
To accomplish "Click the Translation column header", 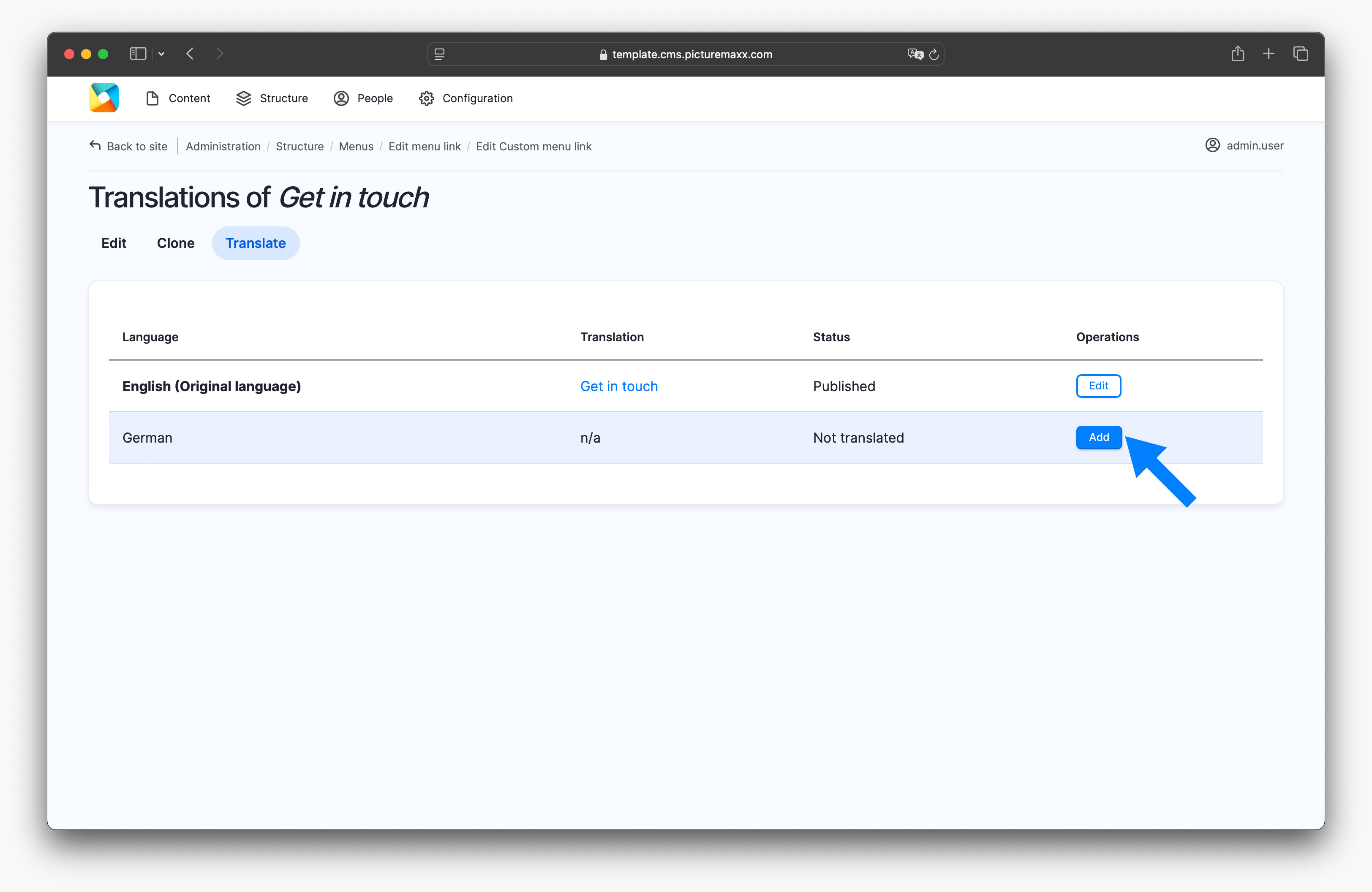I will click(612, 337).
